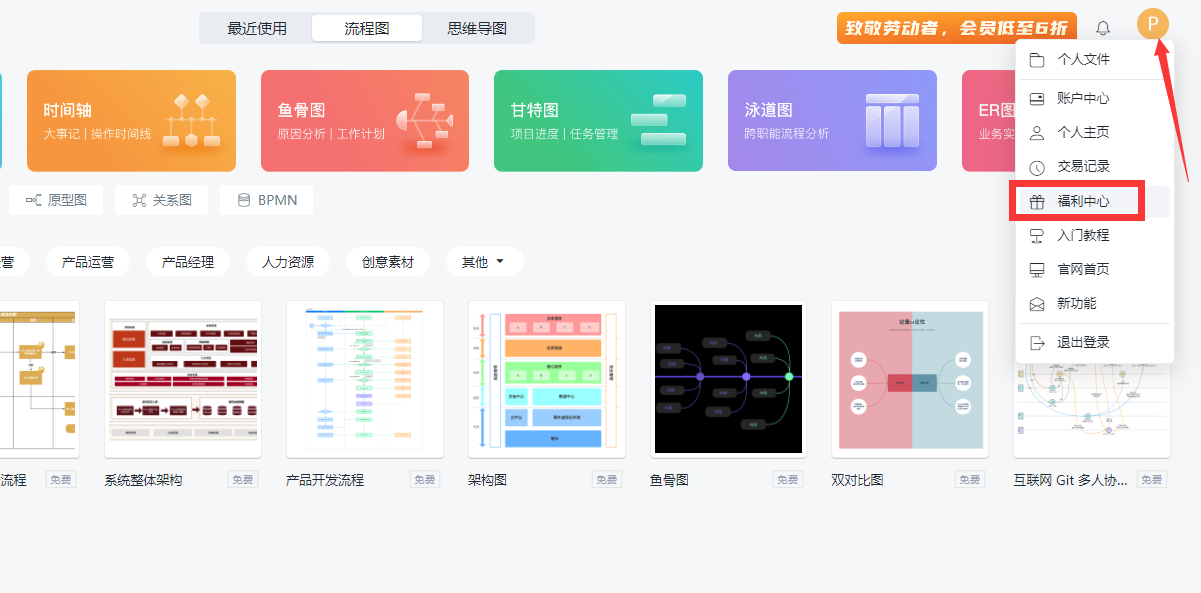Choose the 甘特图 template card

tap(598, 121)
